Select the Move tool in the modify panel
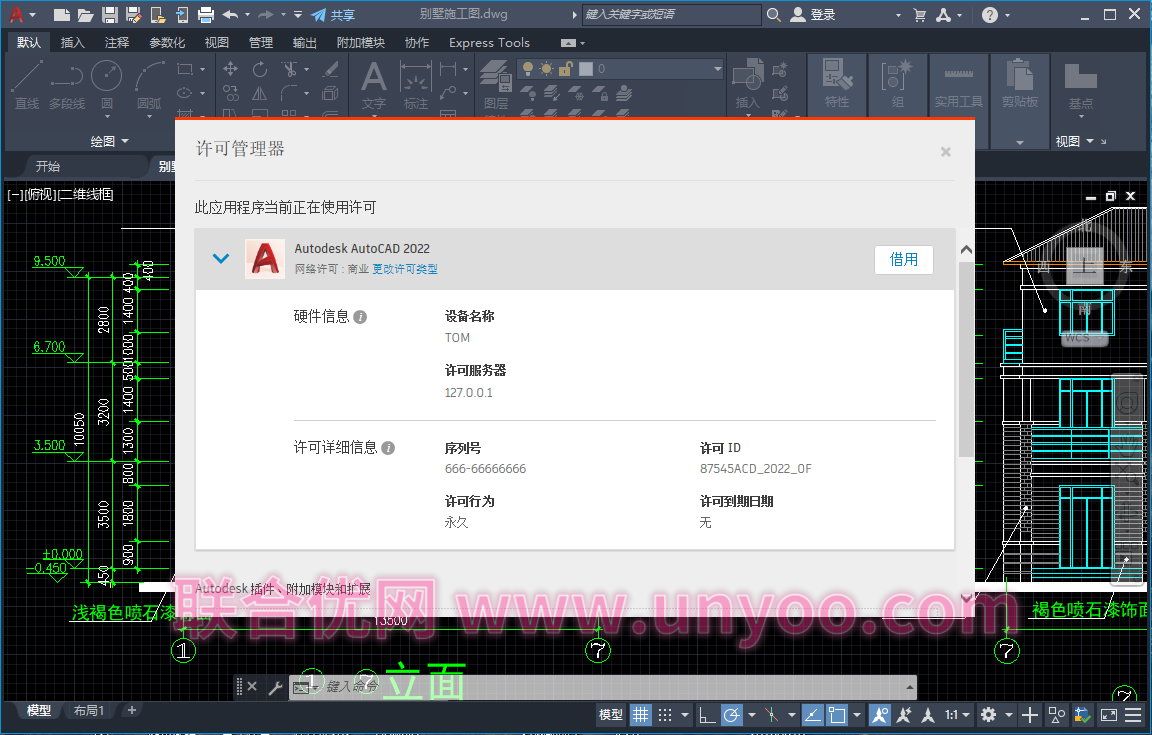Viewport: 1152px width, 735px height. pyautogui.click(x=230, y=69)
